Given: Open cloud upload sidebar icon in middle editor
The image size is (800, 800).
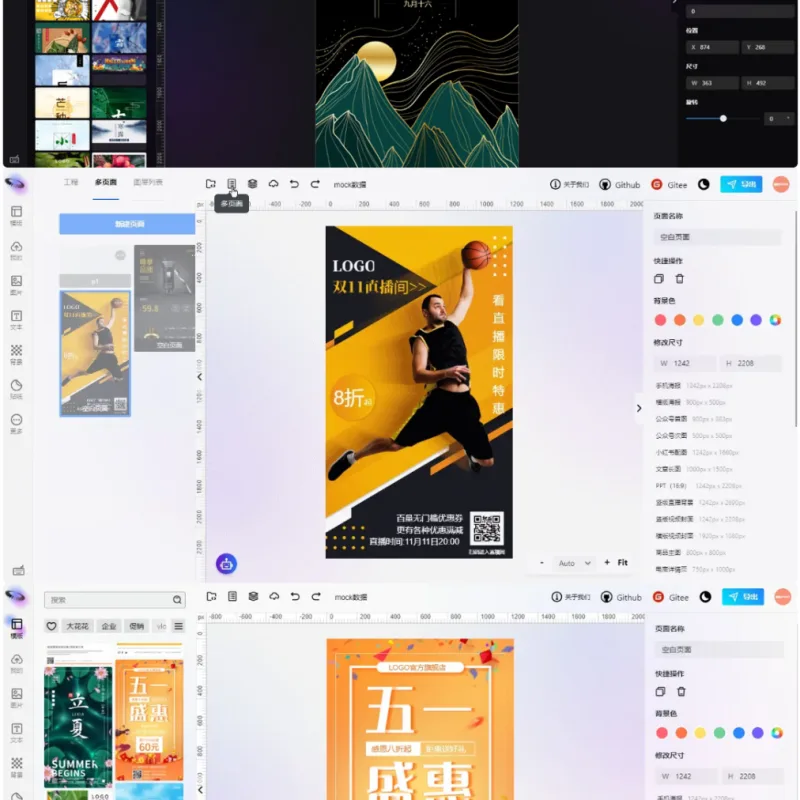Looking at the screenshot, I should (x=16, y=251).
